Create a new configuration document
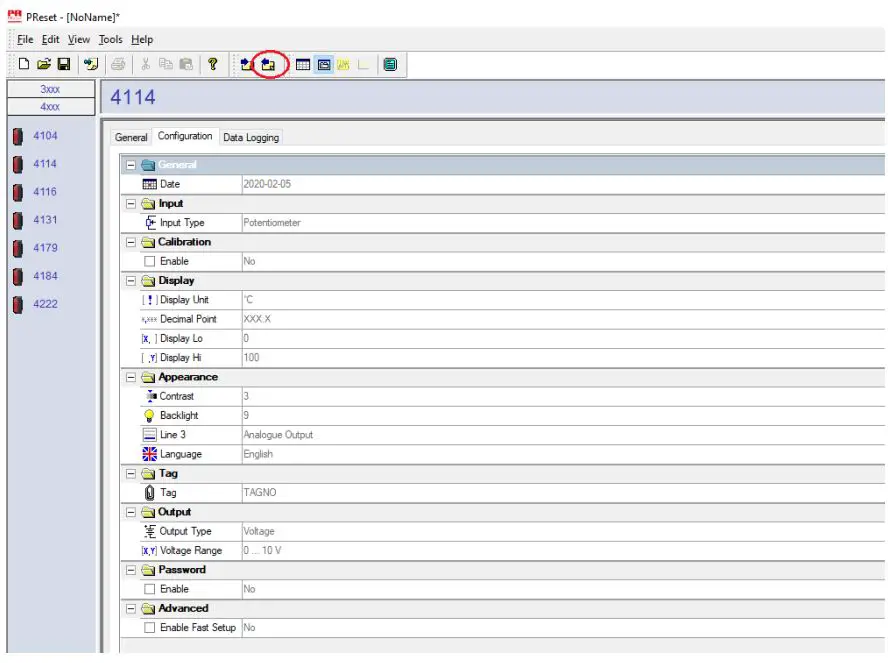This screenshot has width=888, height=663. (x=23, y=64)
